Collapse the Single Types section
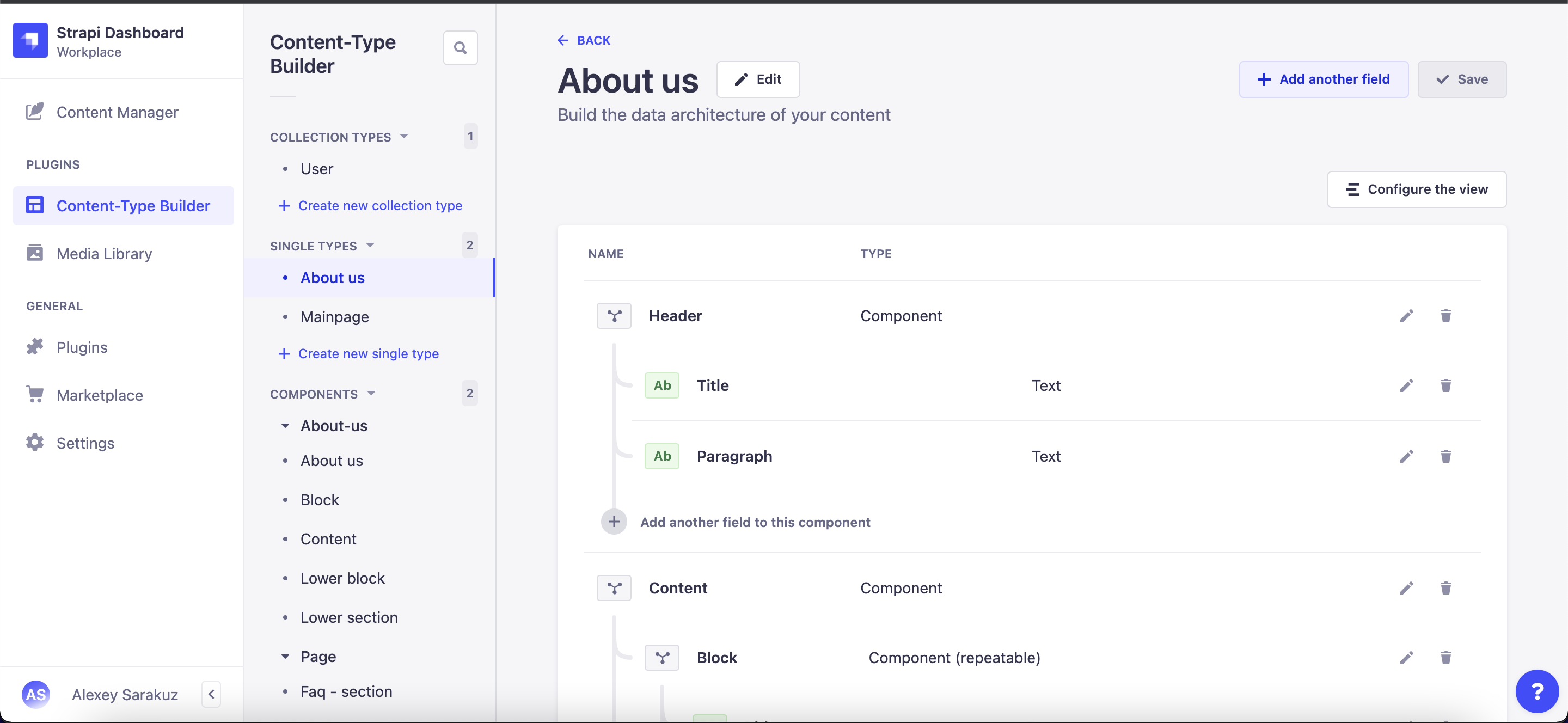 tap(370, 245)
